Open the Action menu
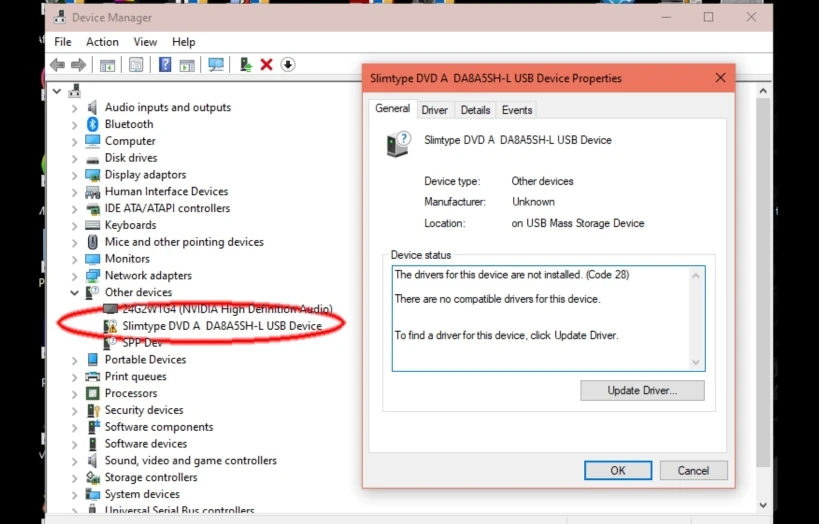This screenshot has height=524, width=819. pos(102,42)
